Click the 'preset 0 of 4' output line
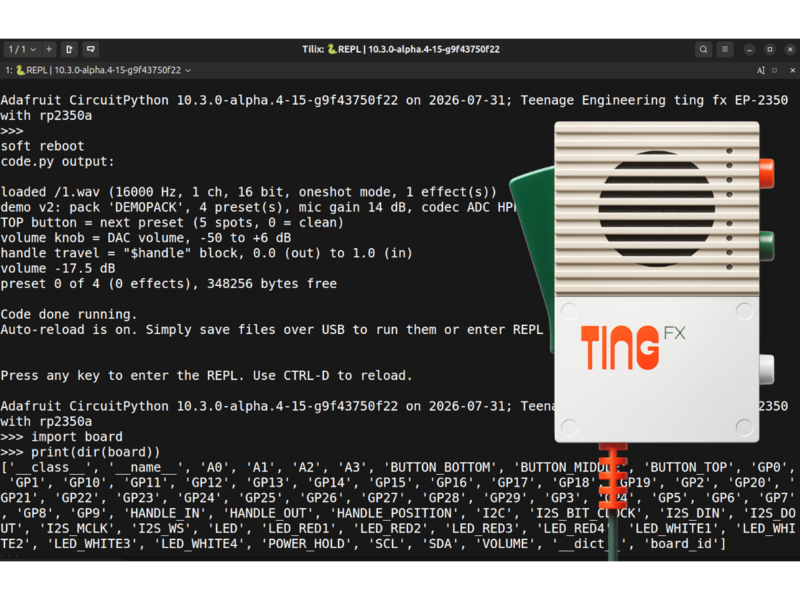This screenshot has width=800, height=600. tap(168, 284)
